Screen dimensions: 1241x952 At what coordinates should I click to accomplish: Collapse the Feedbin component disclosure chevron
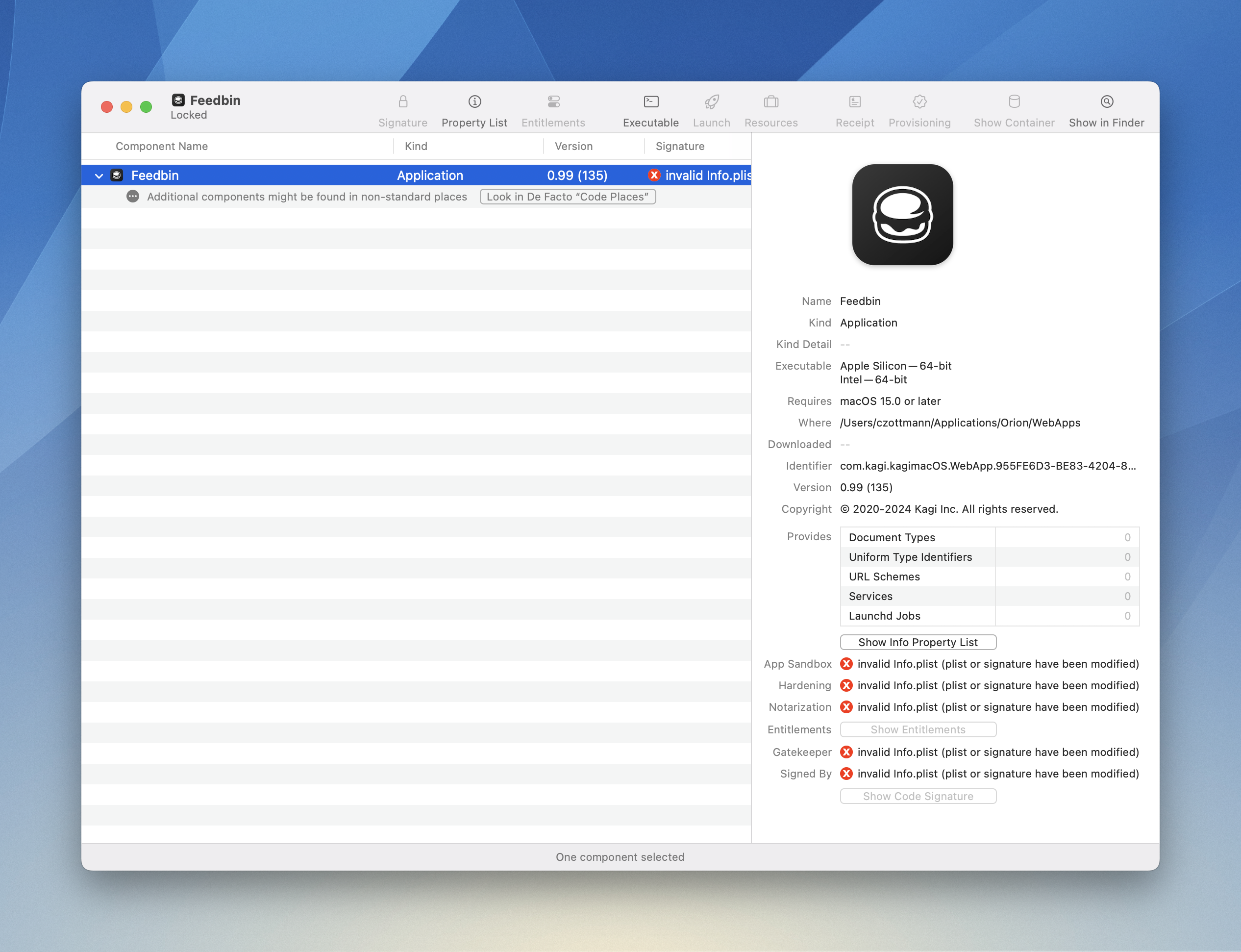click(99, 175)
